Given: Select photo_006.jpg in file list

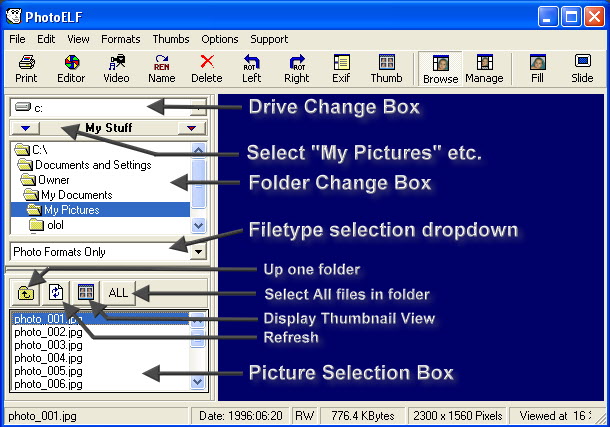Looking at the screenshot, I should [101, 384].
